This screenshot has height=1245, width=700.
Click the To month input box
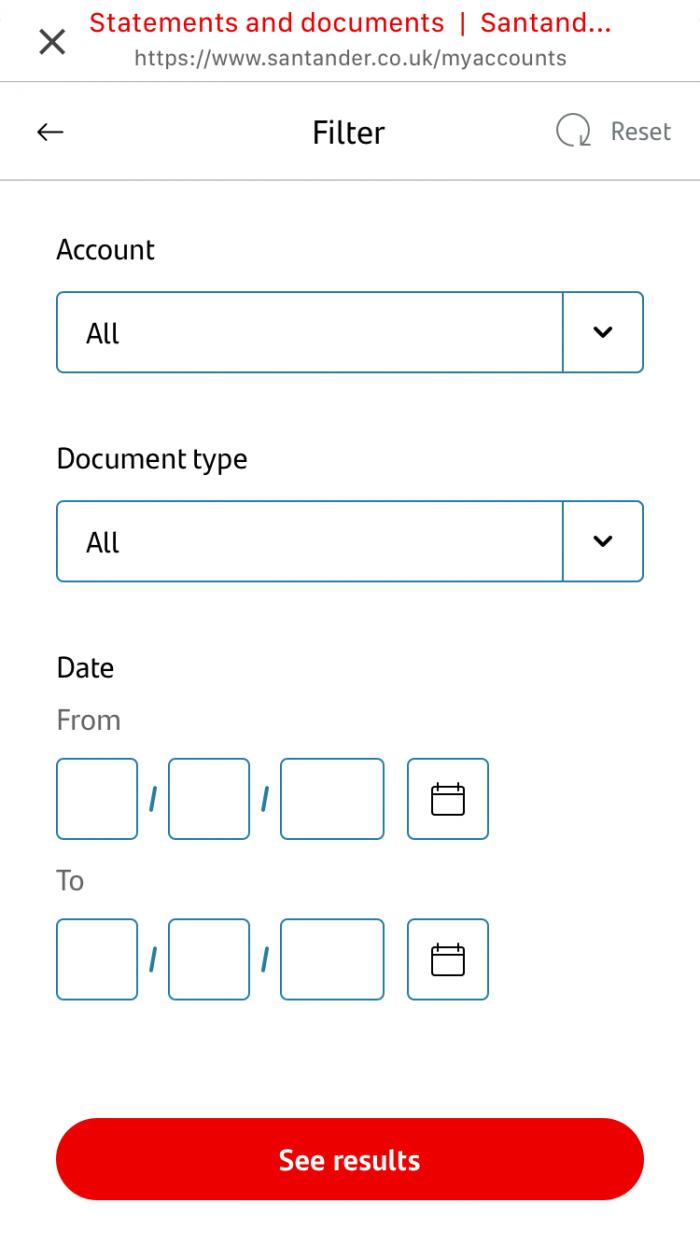coord(209,959)
